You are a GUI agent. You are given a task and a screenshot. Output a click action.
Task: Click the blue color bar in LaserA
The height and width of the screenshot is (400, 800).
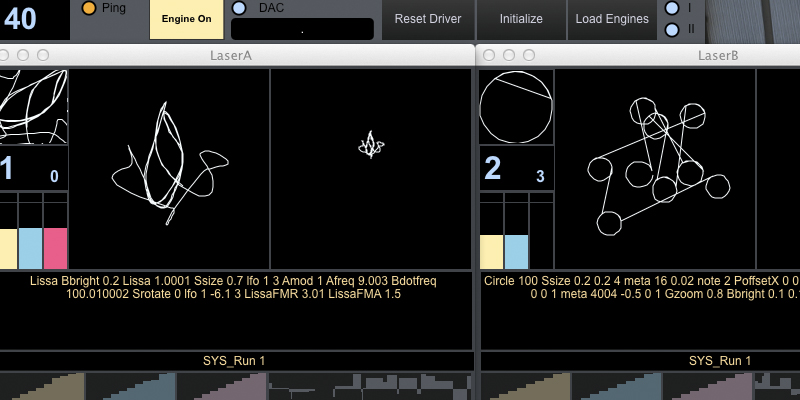tap(31, 248)
